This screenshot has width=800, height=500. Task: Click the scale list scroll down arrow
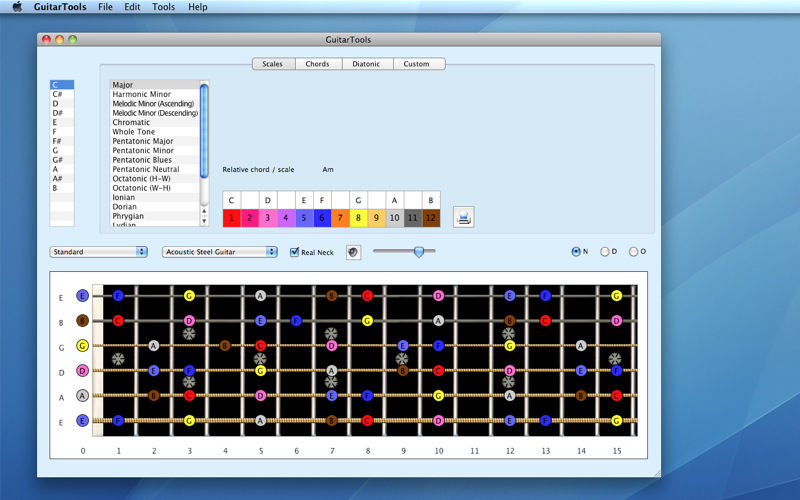point(204,221)
